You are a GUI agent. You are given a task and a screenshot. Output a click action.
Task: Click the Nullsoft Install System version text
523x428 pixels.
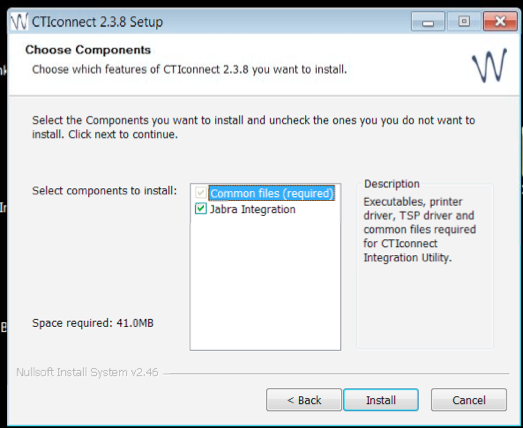[x=87, y=372]
